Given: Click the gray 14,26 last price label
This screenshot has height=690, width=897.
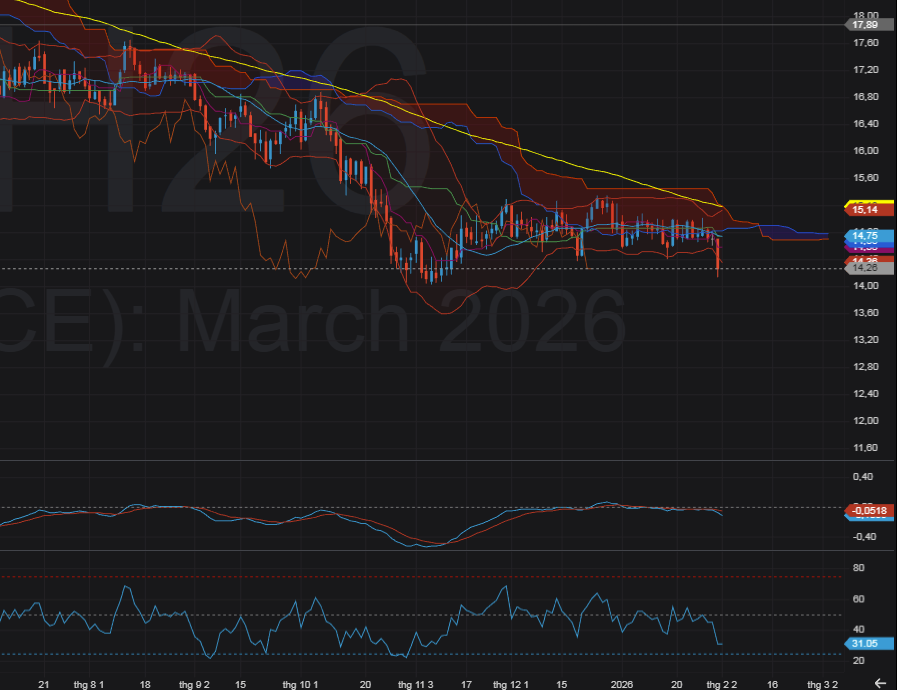Looking at the screenshot, I should (x=866, y=268).
